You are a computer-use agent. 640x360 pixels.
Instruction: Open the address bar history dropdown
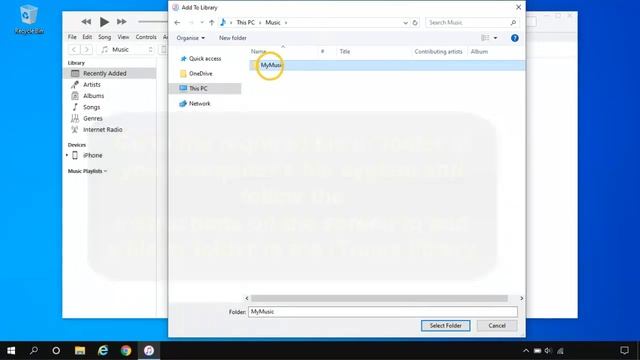pos(405,22)
